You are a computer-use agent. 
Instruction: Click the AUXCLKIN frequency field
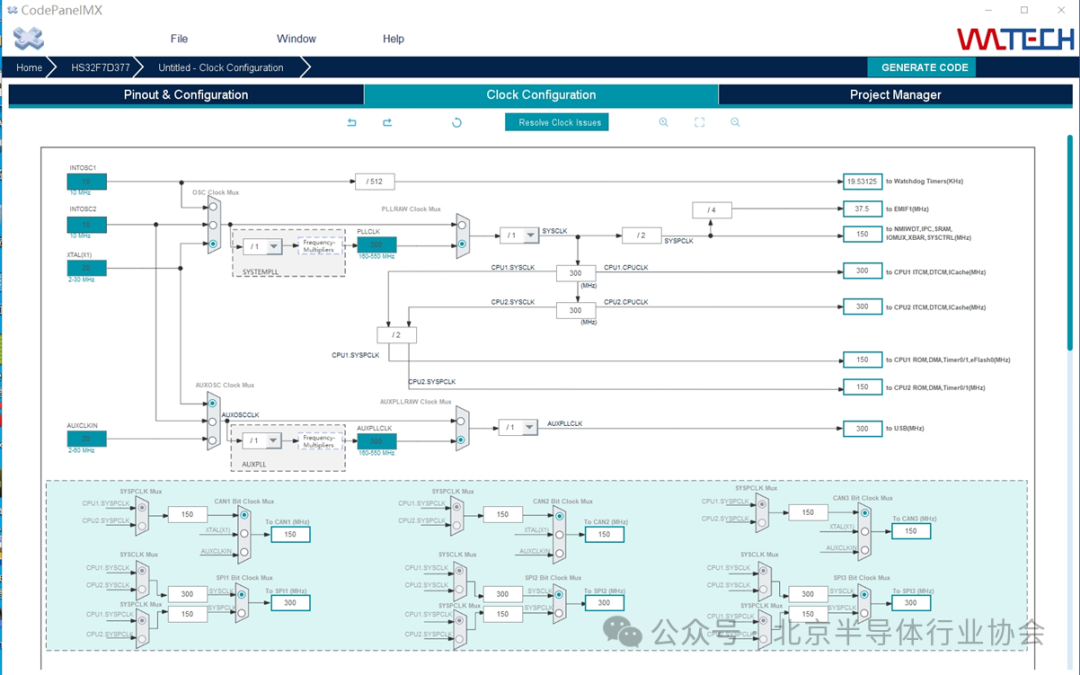point(87,439)
